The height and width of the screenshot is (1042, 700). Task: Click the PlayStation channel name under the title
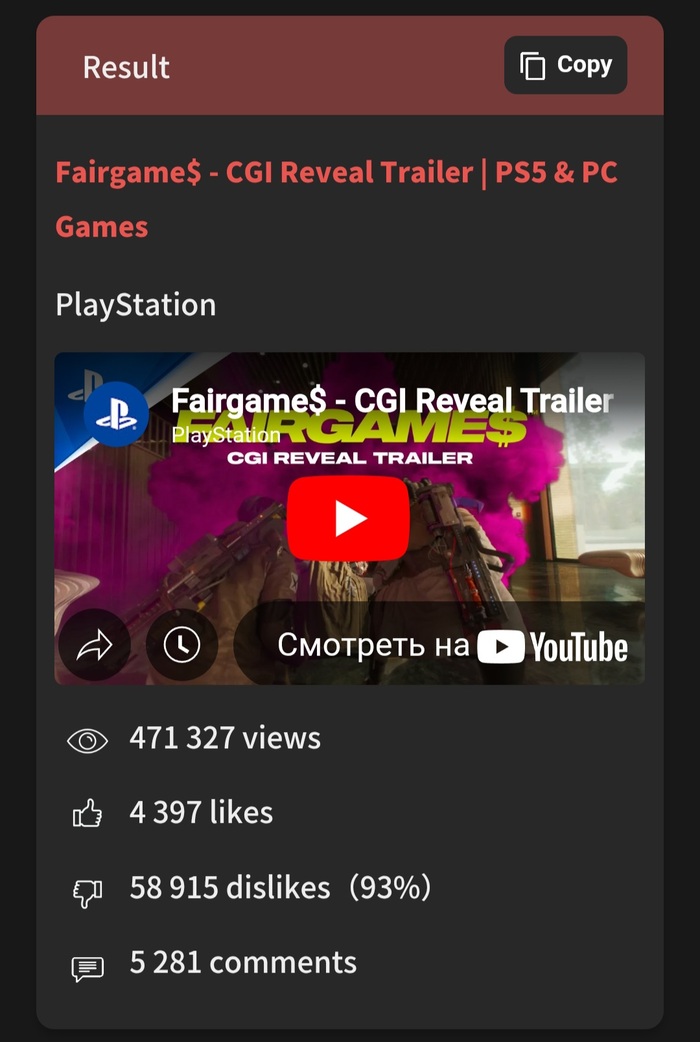136,305
